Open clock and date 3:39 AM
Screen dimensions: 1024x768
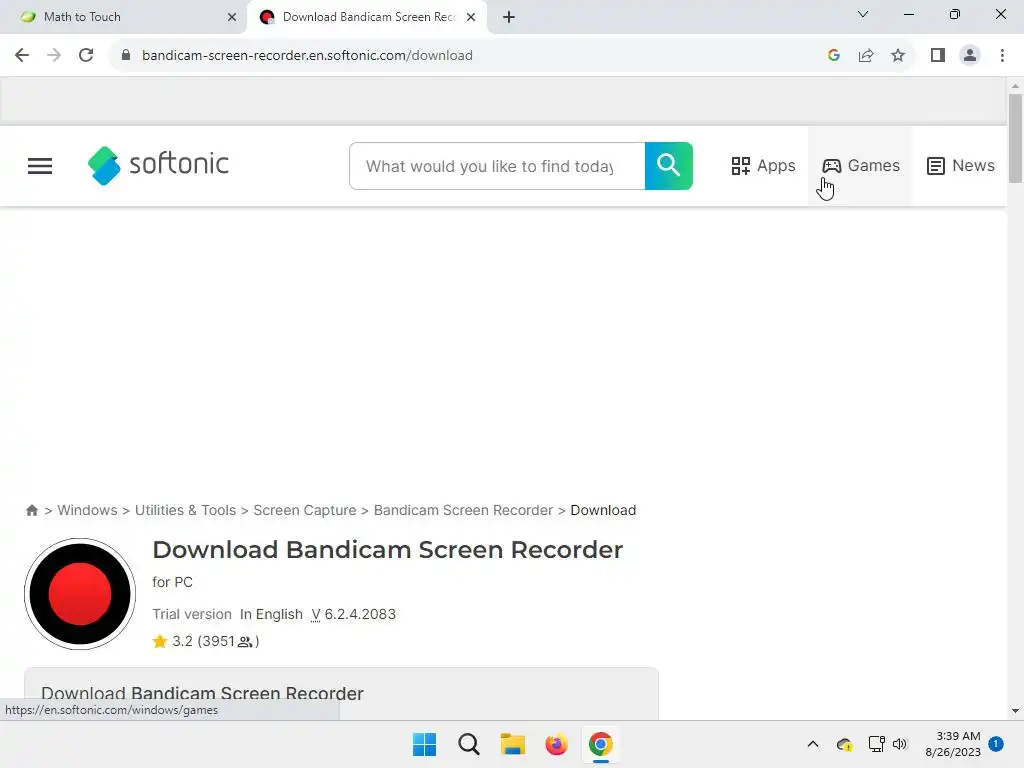[x=953, y=744]
